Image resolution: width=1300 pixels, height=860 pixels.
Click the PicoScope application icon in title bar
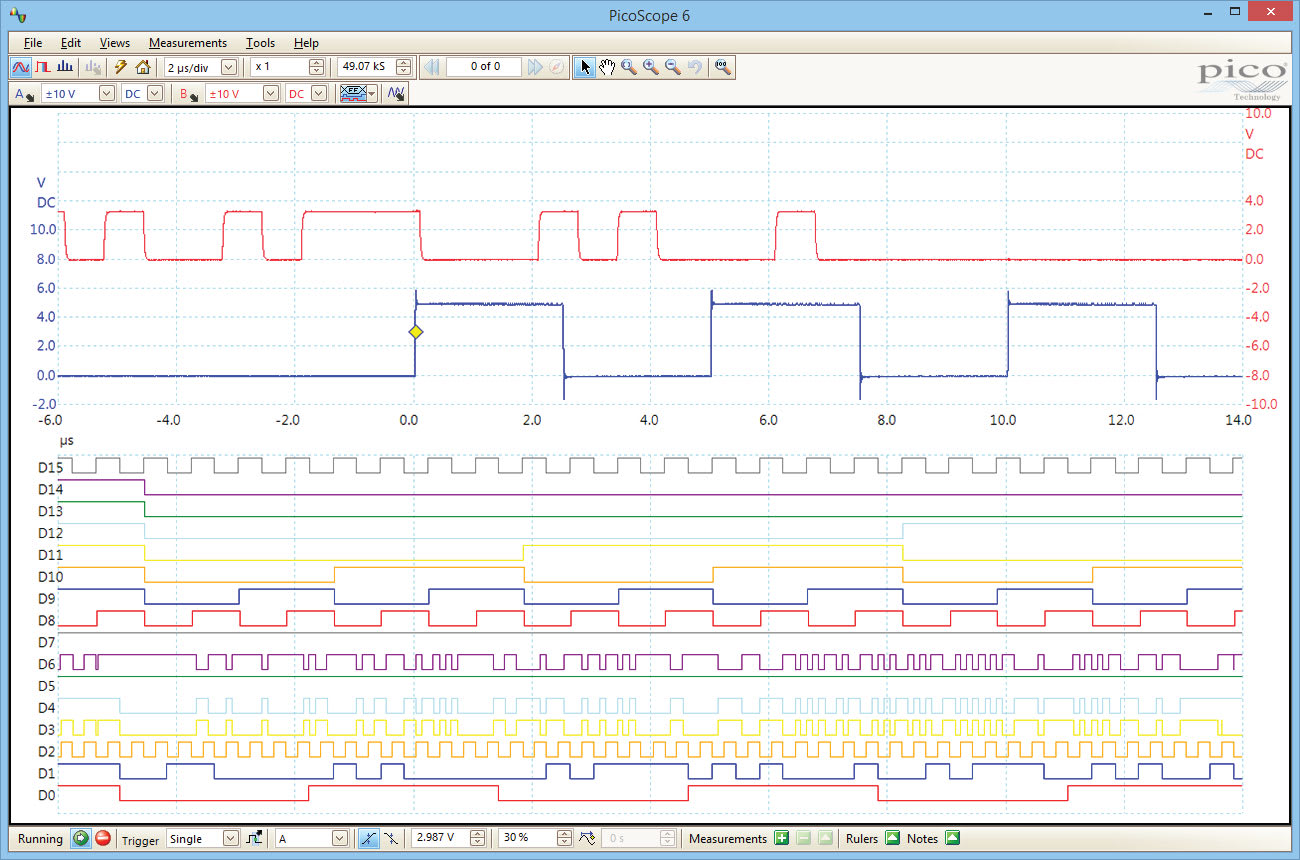tap(18, 15)
